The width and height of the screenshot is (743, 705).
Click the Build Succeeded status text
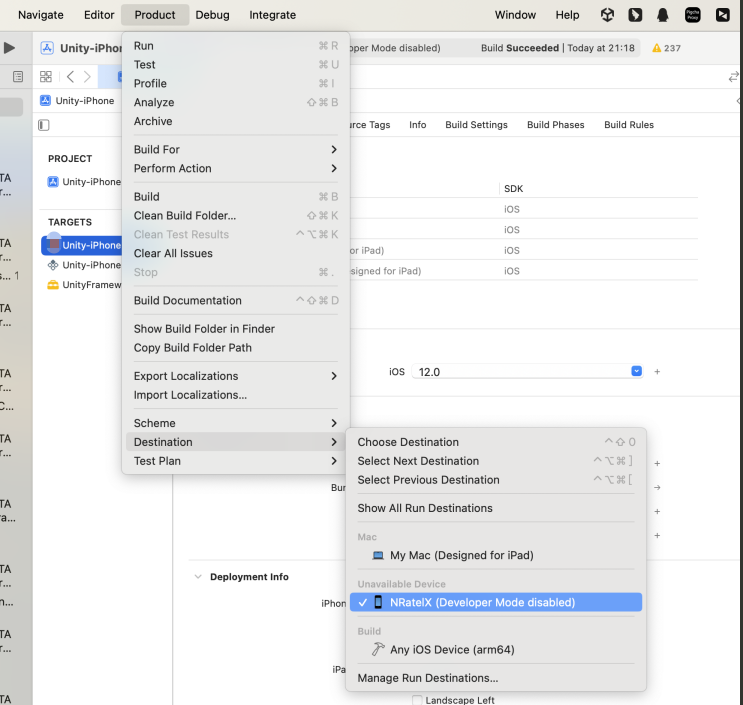[520, 48]
